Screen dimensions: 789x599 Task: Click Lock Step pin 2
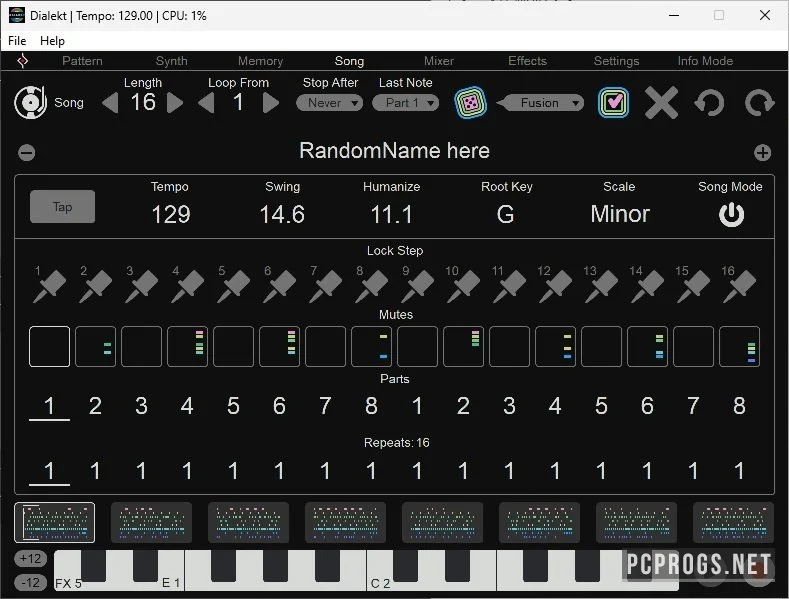tap(96, 286)
